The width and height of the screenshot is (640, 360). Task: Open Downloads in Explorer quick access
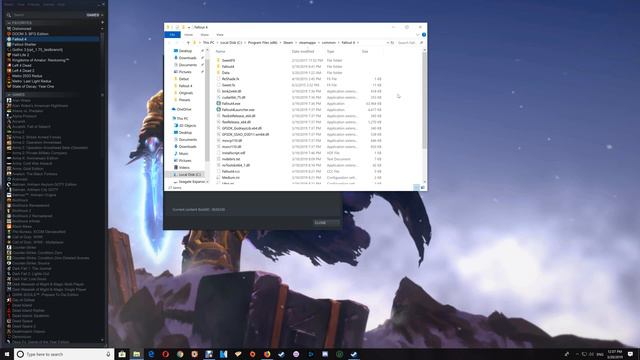187,58
